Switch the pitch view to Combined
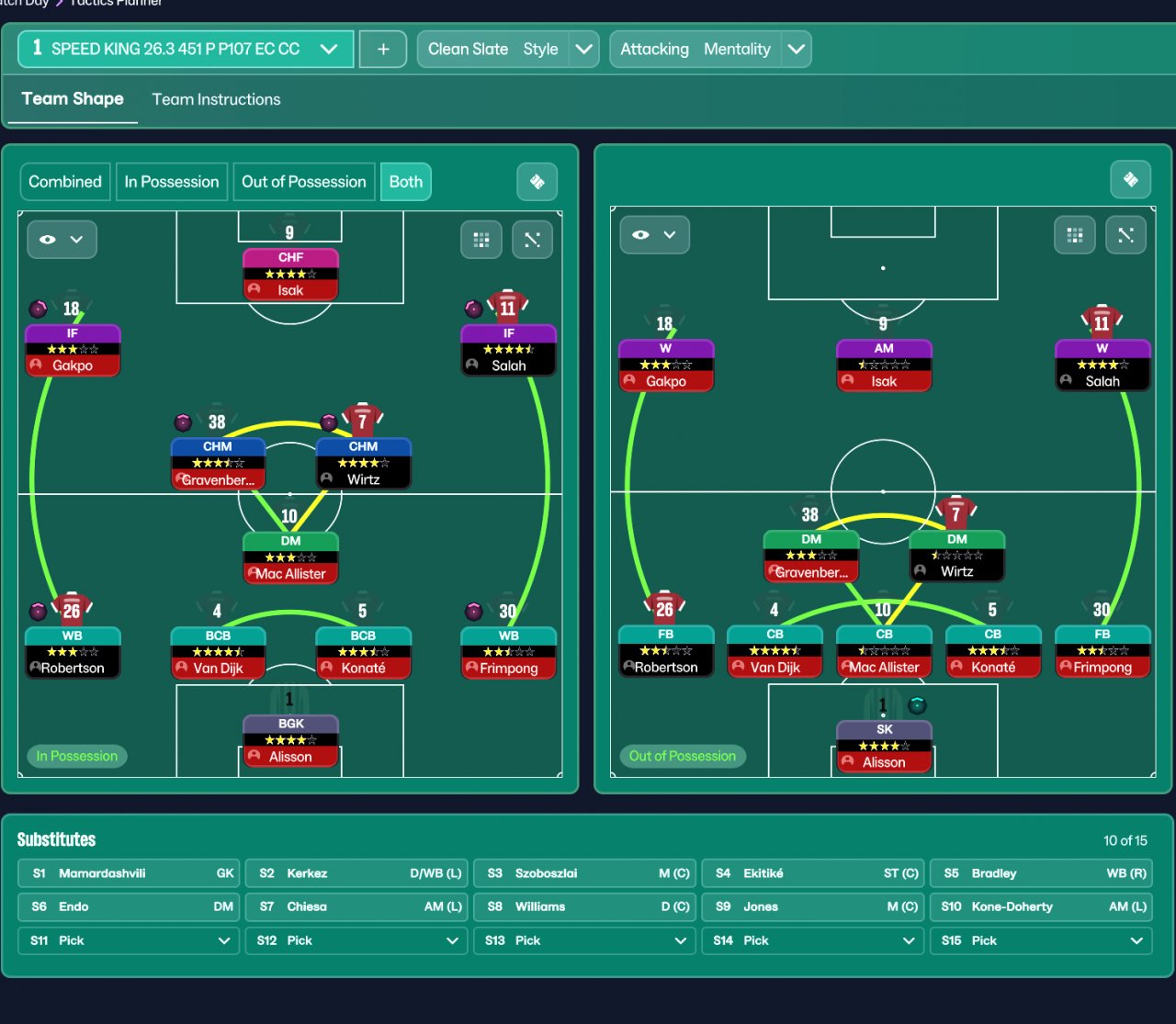 coord(65,182)
